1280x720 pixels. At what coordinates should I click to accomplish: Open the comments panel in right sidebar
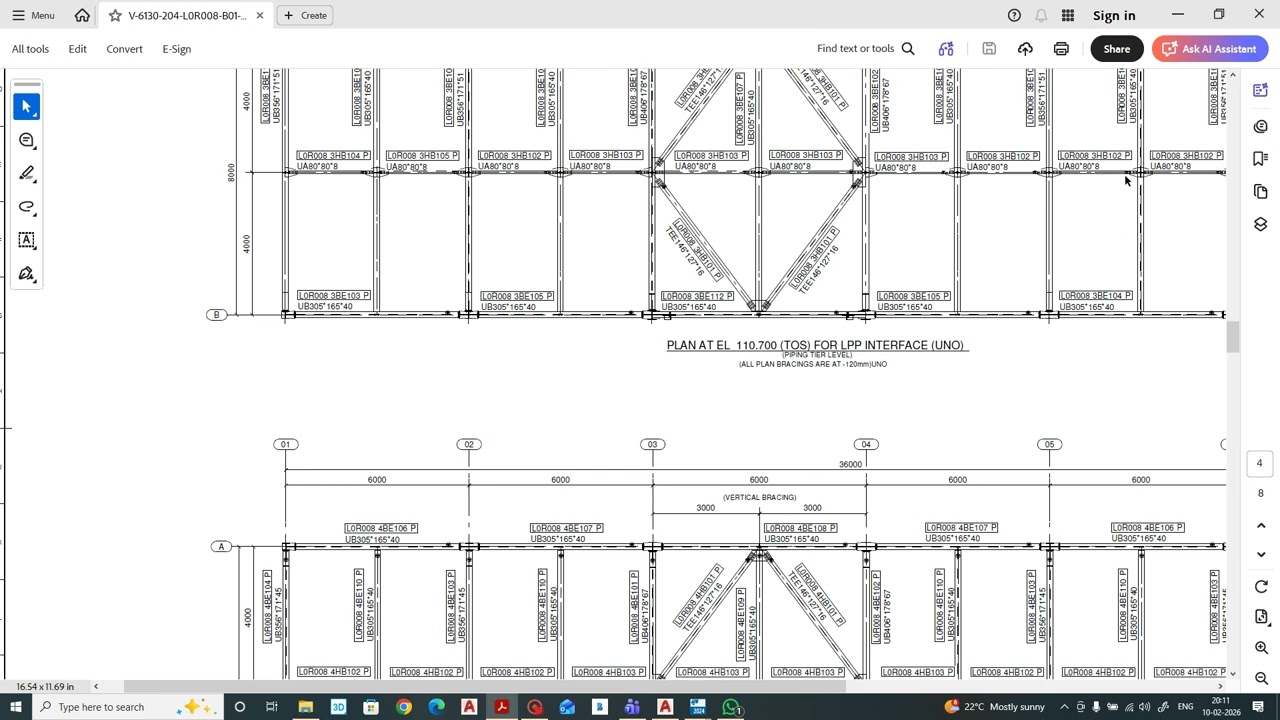1260,126
